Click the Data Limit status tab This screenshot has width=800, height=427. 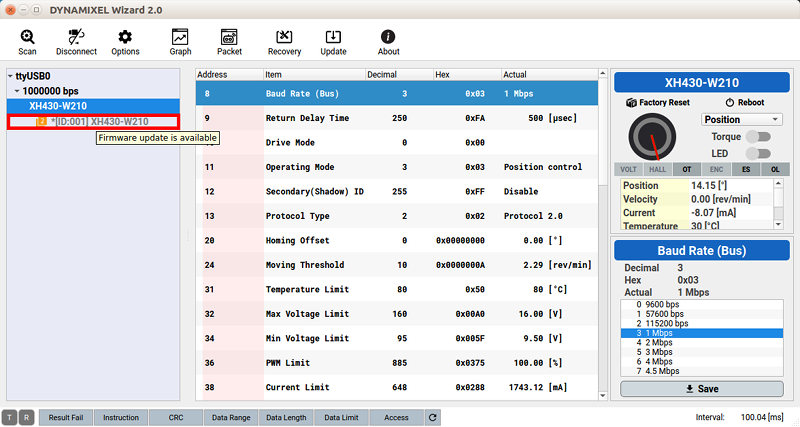pyautogui.click(x=341, y=417)
